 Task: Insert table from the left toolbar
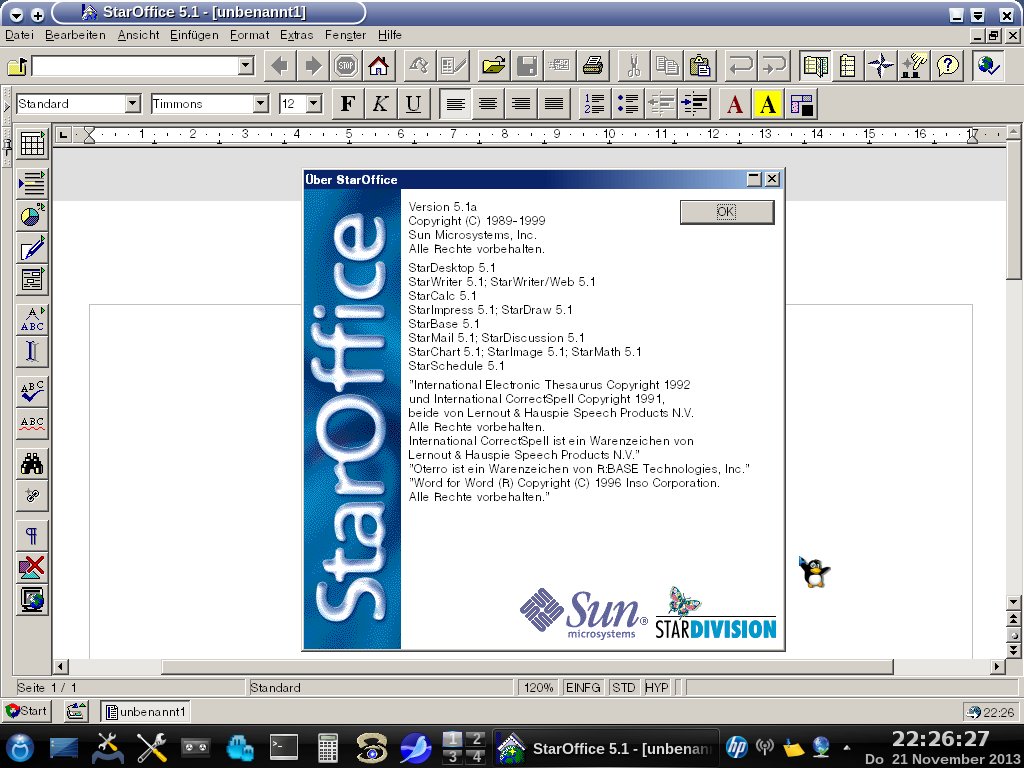tap(32, 144)
